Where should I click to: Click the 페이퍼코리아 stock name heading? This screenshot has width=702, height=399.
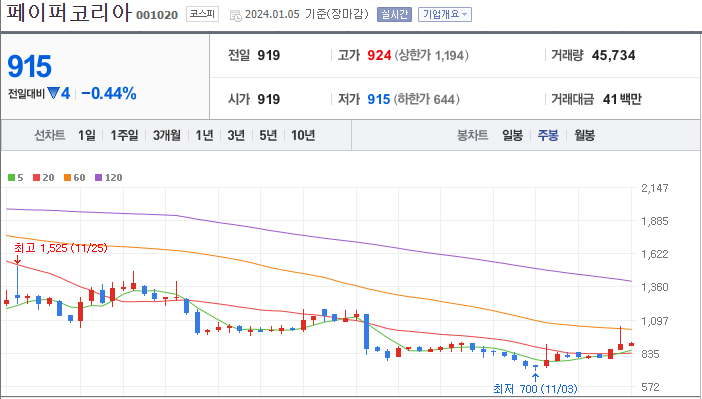coord(69,13)
